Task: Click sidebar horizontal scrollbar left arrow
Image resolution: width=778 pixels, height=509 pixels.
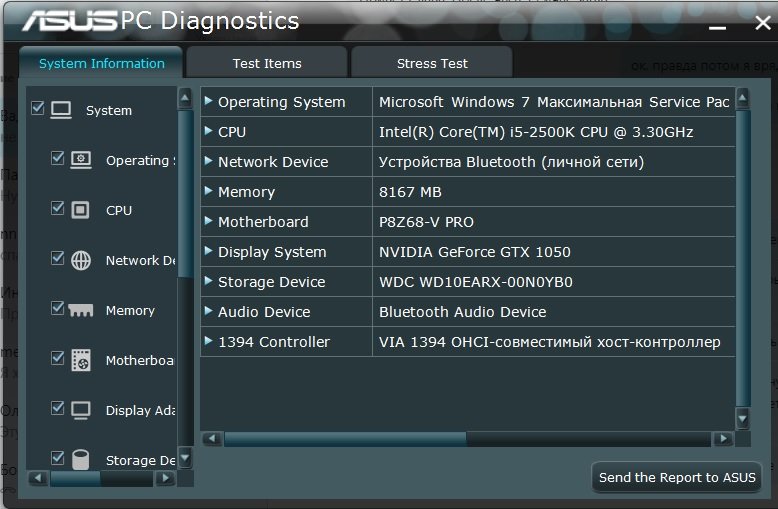Action: pyautogui.click(x=38, y=478)
